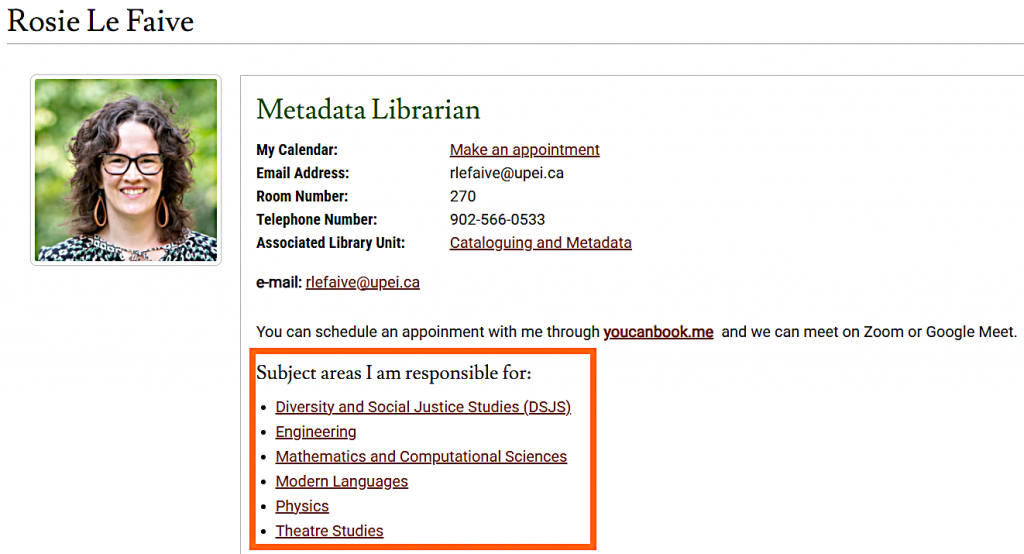The image size is (1024, 554).
Task: Click the Telephone Number label
Action: 316,220
